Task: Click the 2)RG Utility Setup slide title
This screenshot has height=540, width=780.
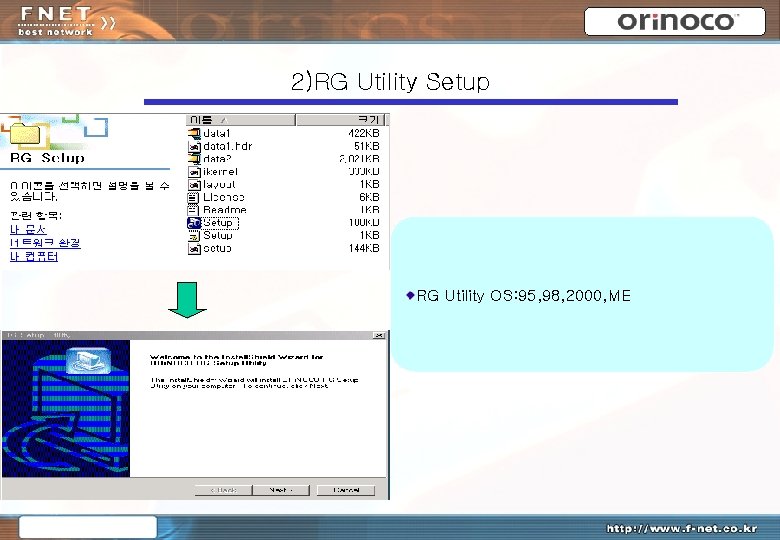Action: (390, 82)
